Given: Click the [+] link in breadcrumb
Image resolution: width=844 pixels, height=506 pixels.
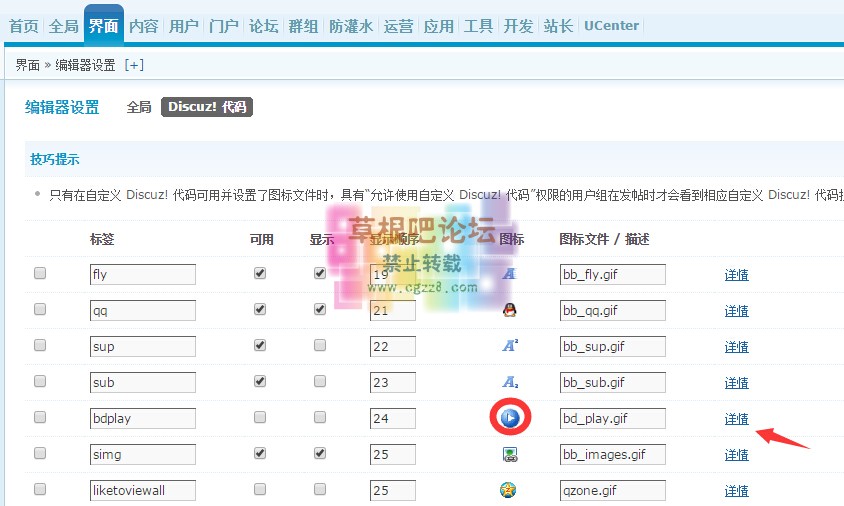Looking at the screenshot, I should click(x=134, y=65).
